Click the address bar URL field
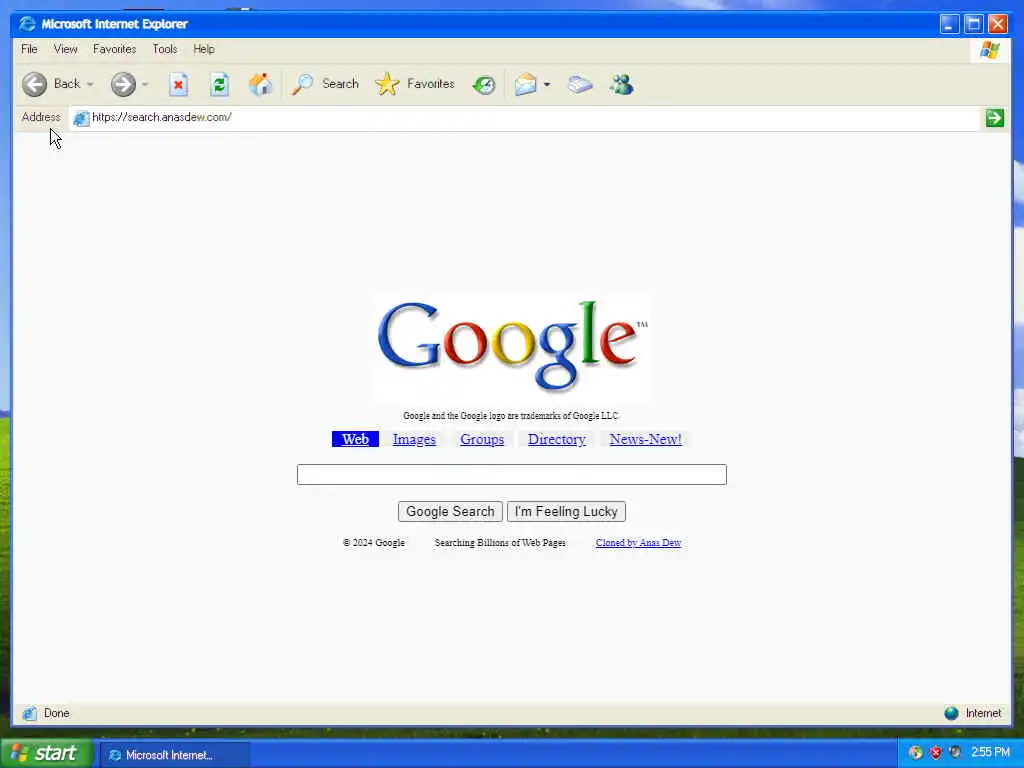The height and width of the screenshot is (768, 1024). click(x=526, y=118)
